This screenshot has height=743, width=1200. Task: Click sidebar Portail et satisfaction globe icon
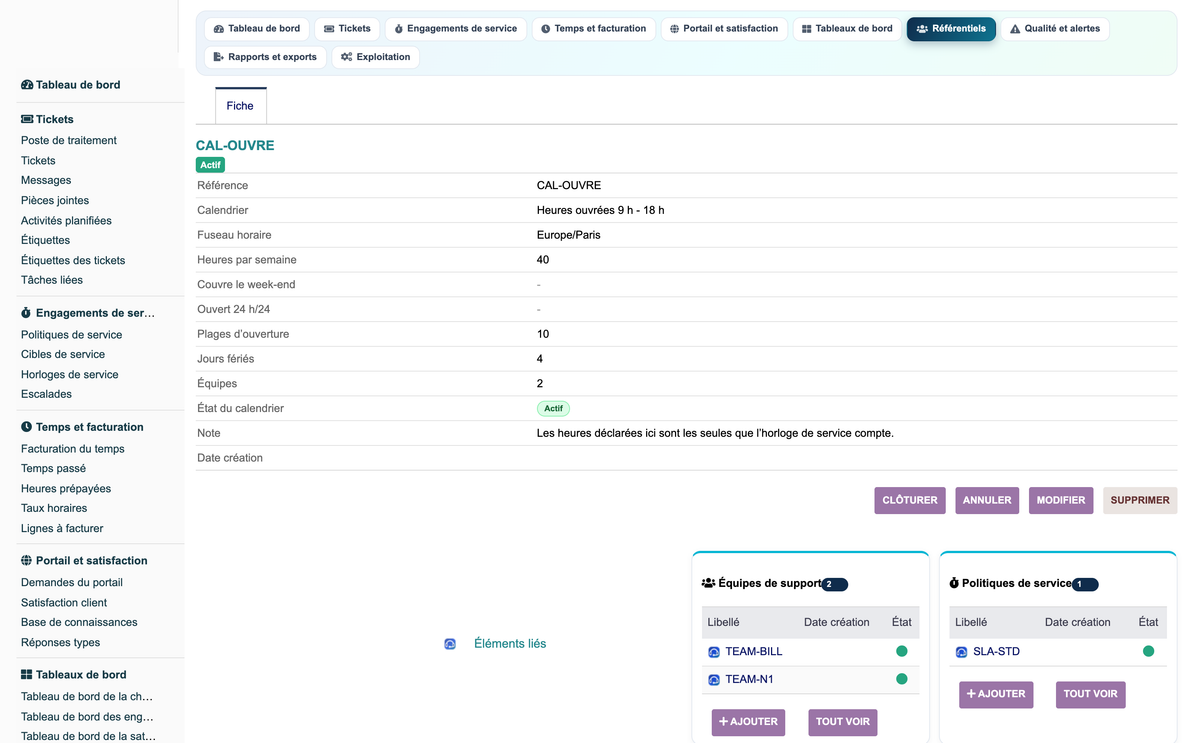tap(27, 561)
